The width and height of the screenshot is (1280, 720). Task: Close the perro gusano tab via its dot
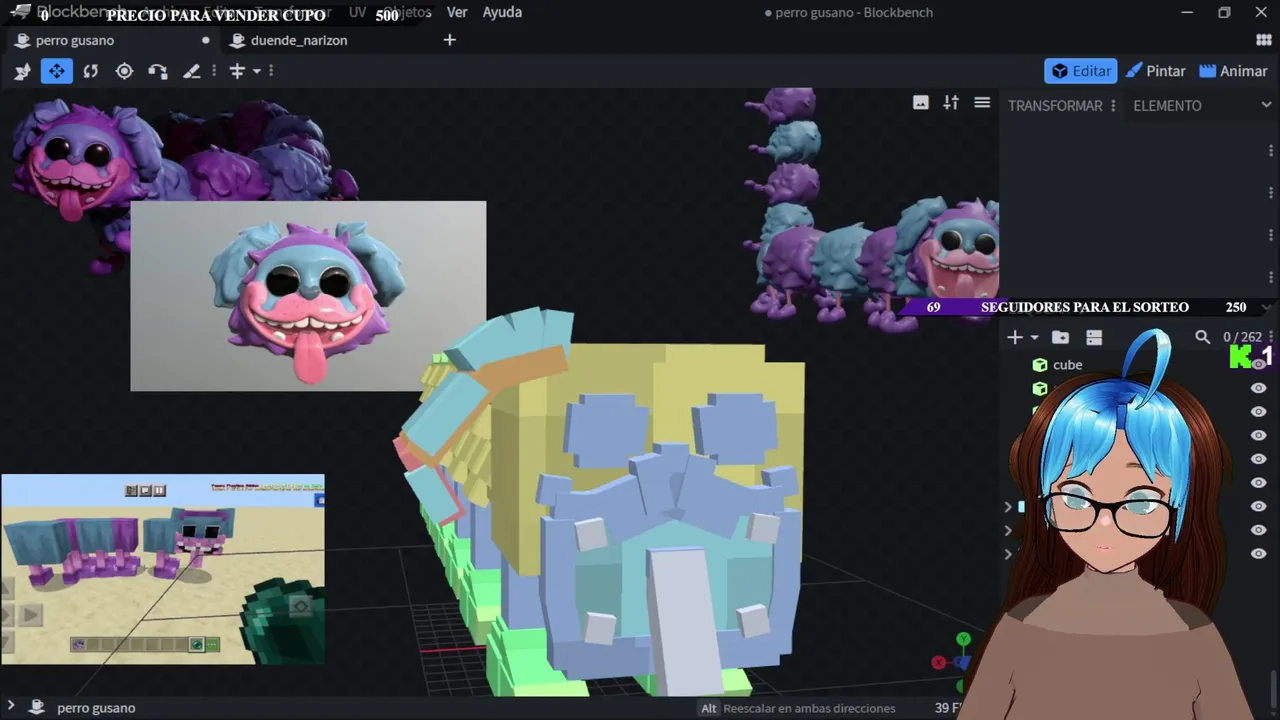206,40
